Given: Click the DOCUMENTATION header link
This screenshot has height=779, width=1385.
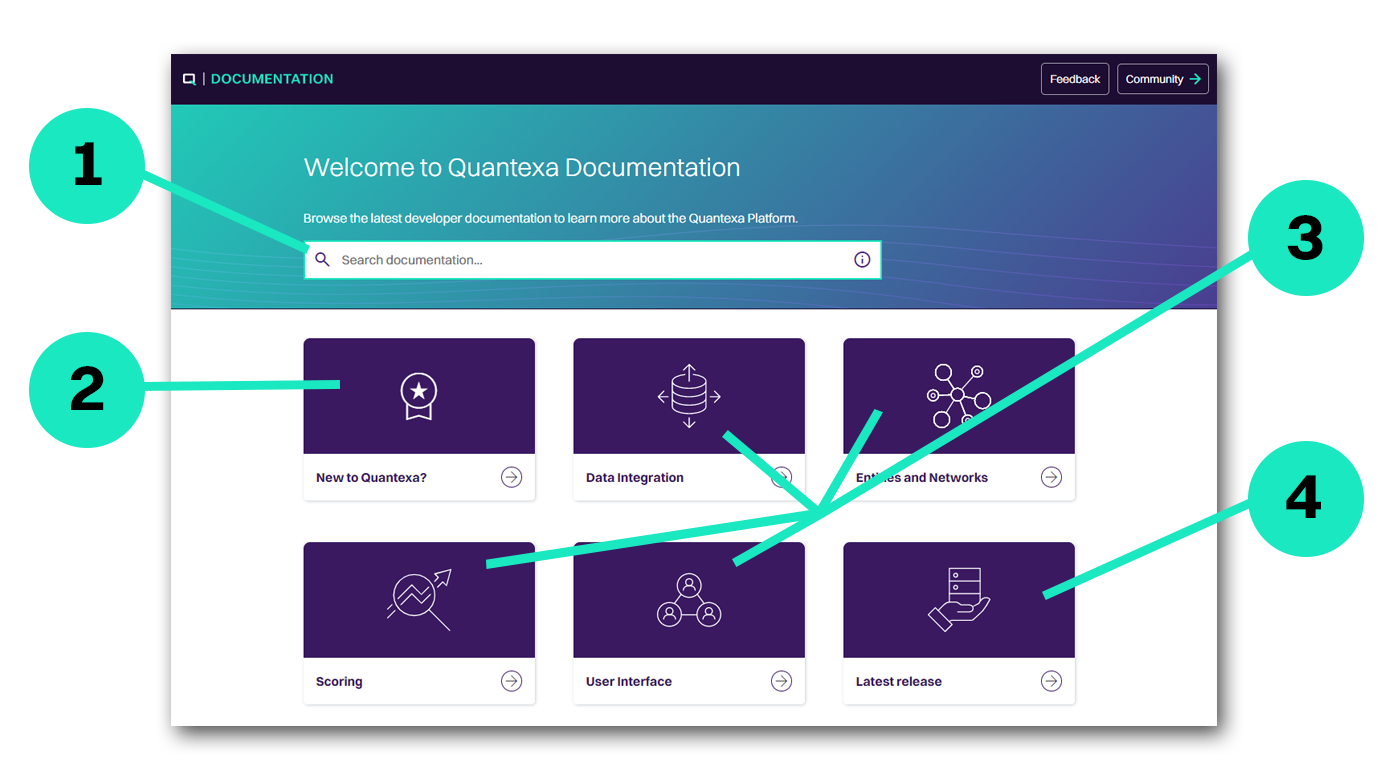Looking at the screenshot, I should 271,78.
